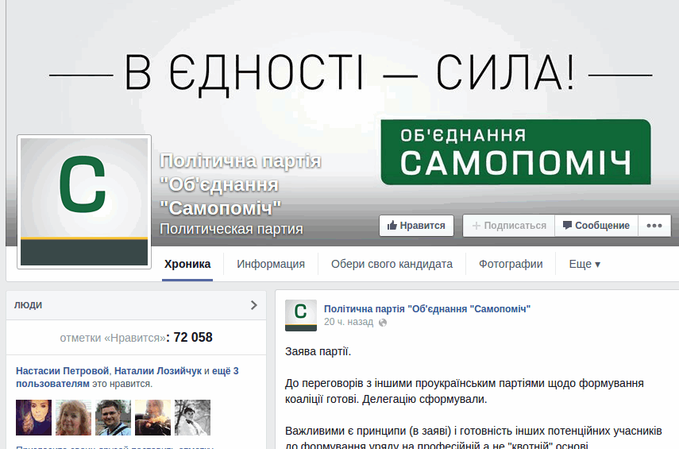Click the post timestamp 20 ч. назад

349,322
